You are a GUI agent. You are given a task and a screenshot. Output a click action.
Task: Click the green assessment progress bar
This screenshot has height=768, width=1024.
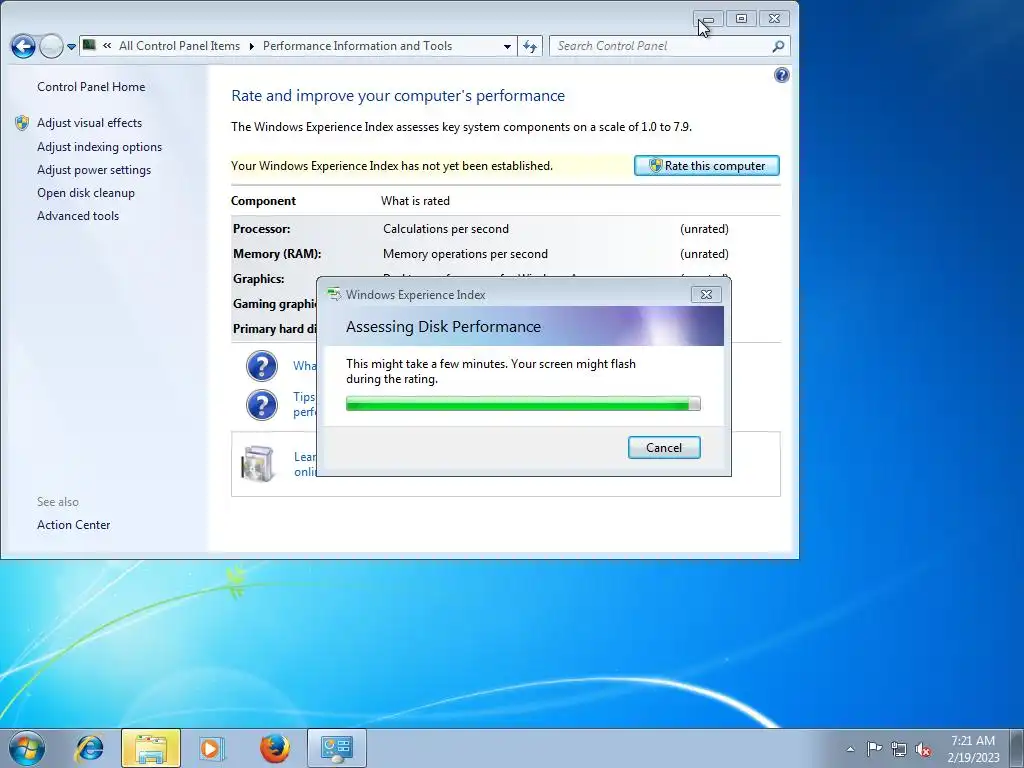(x=522, y=404)
